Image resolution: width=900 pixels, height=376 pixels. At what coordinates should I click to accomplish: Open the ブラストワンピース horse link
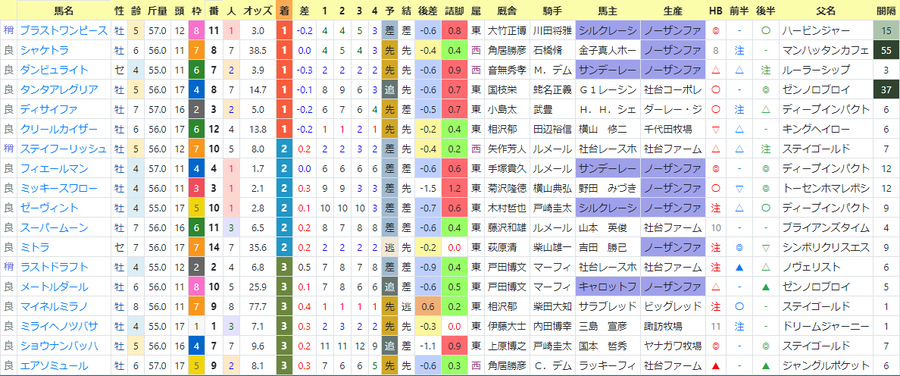click(x=63, y=30)
